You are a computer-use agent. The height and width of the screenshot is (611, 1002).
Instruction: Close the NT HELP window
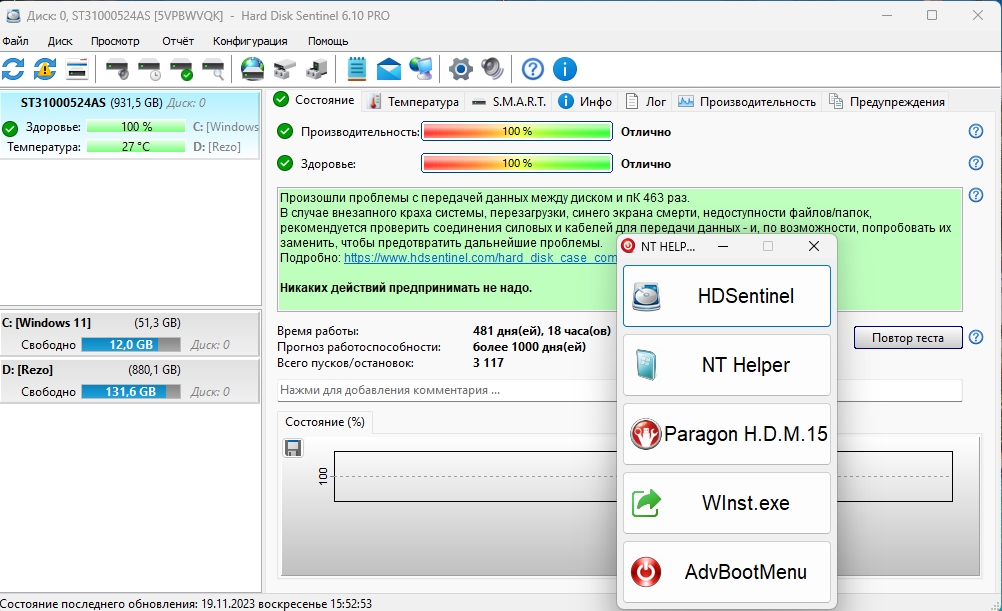pos(813,246)
